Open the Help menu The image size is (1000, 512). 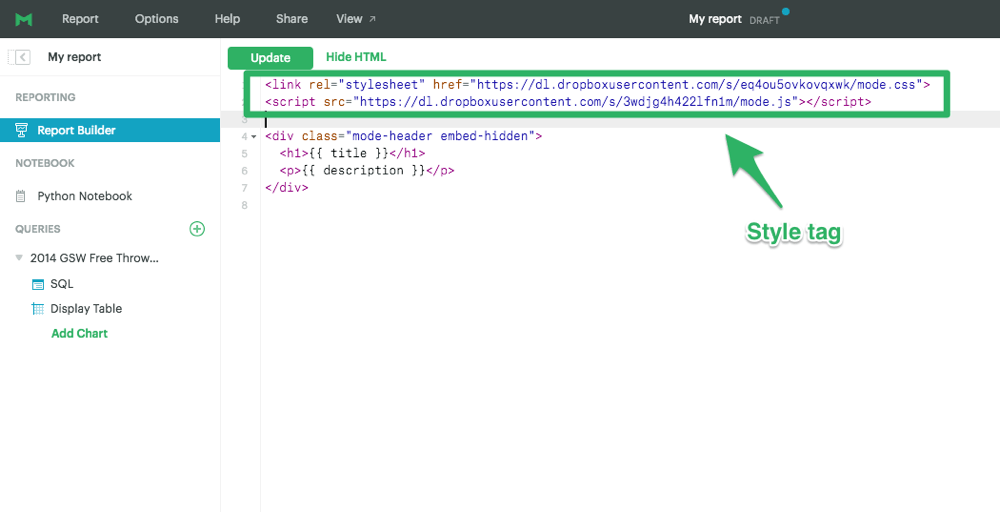tap(227, 19)
